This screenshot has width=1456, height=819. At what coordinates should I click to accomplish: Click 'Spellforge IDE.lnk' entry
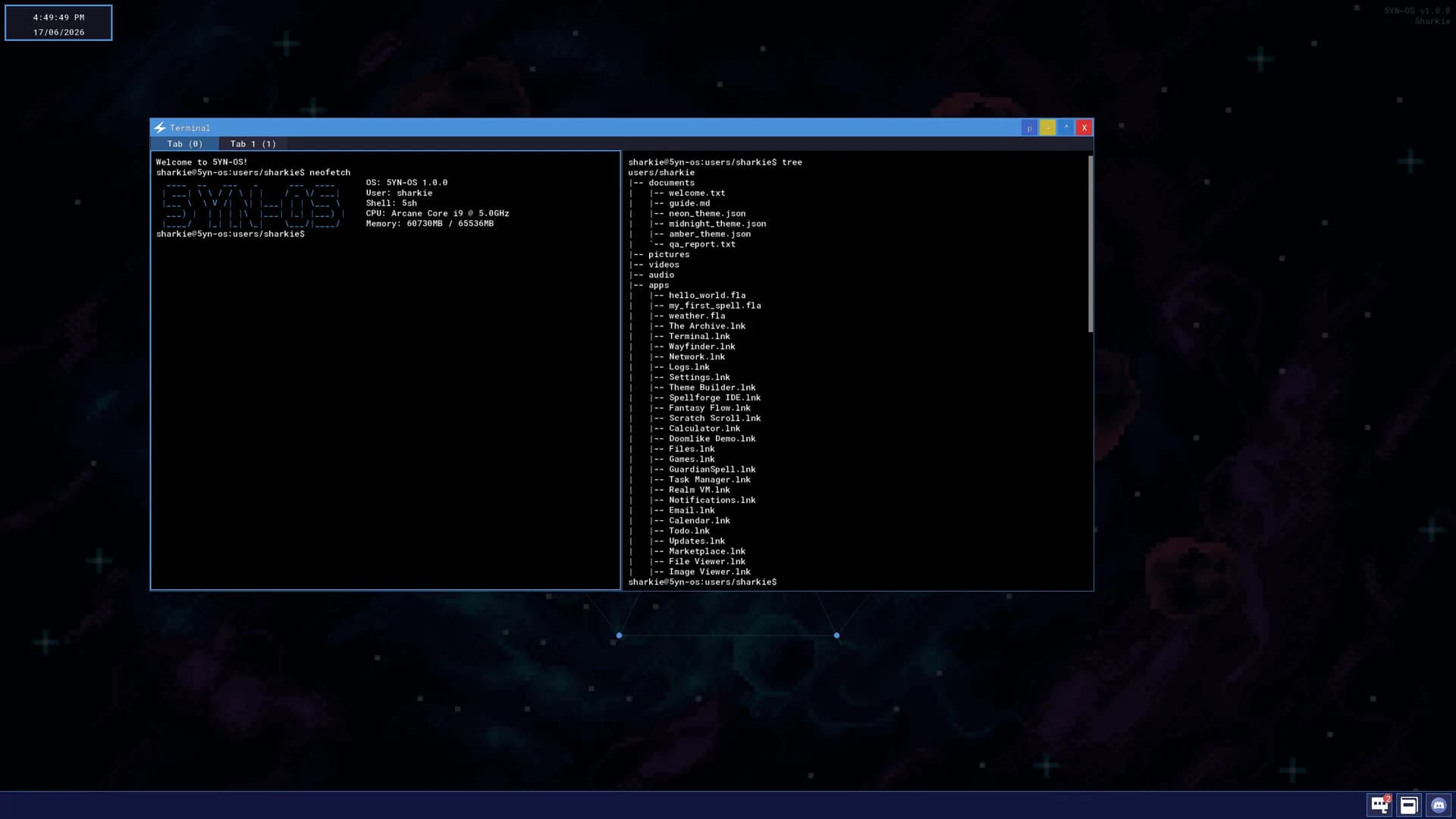coord(715,397)
